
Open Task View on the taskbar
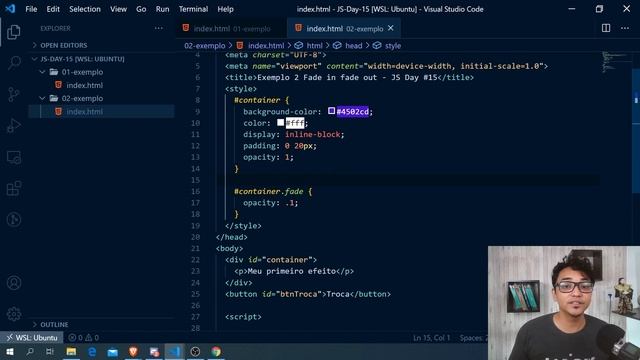click(50, 351)
